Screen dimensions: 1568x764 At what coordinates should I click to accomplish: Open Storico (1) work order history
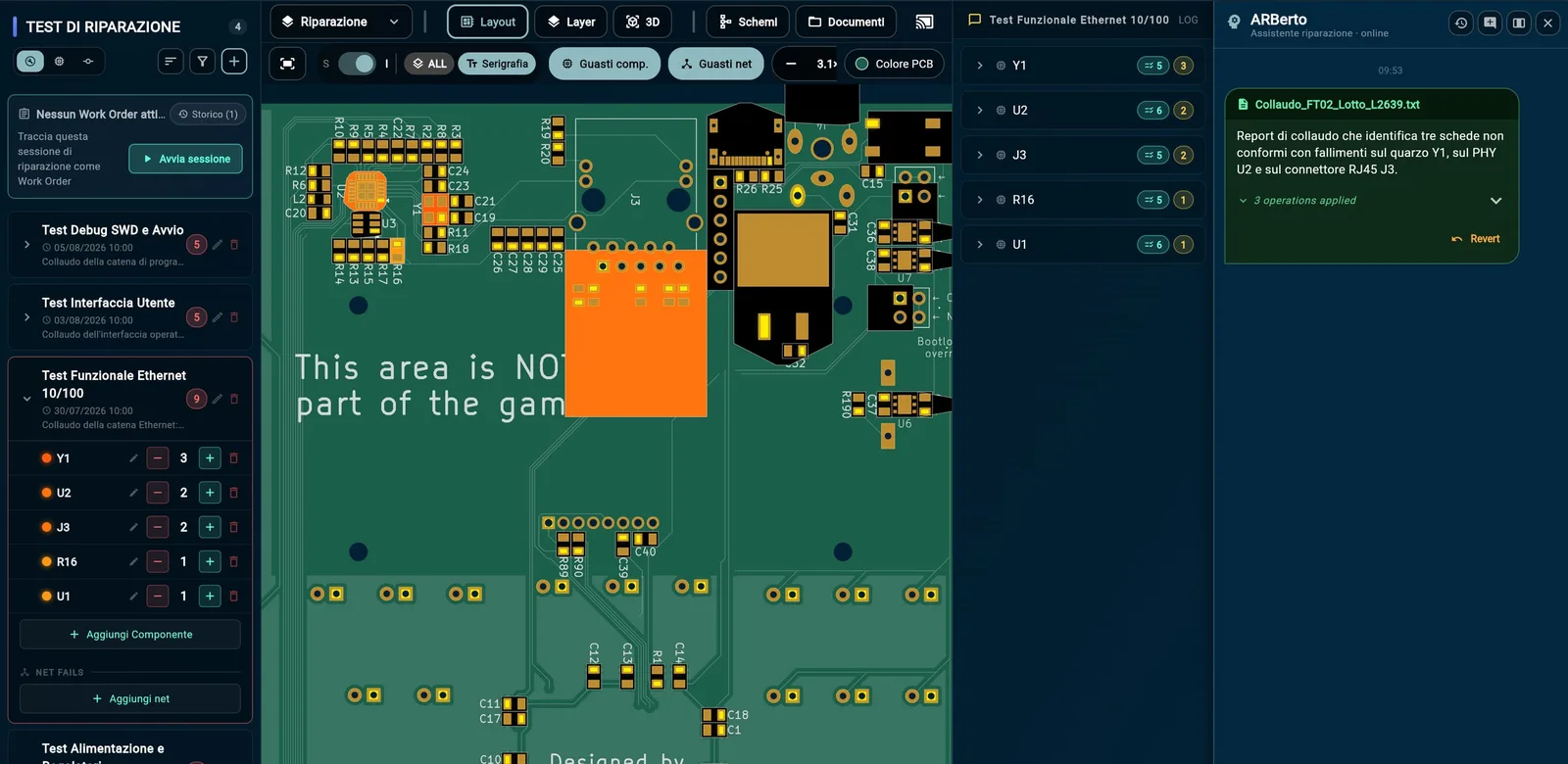208,115
